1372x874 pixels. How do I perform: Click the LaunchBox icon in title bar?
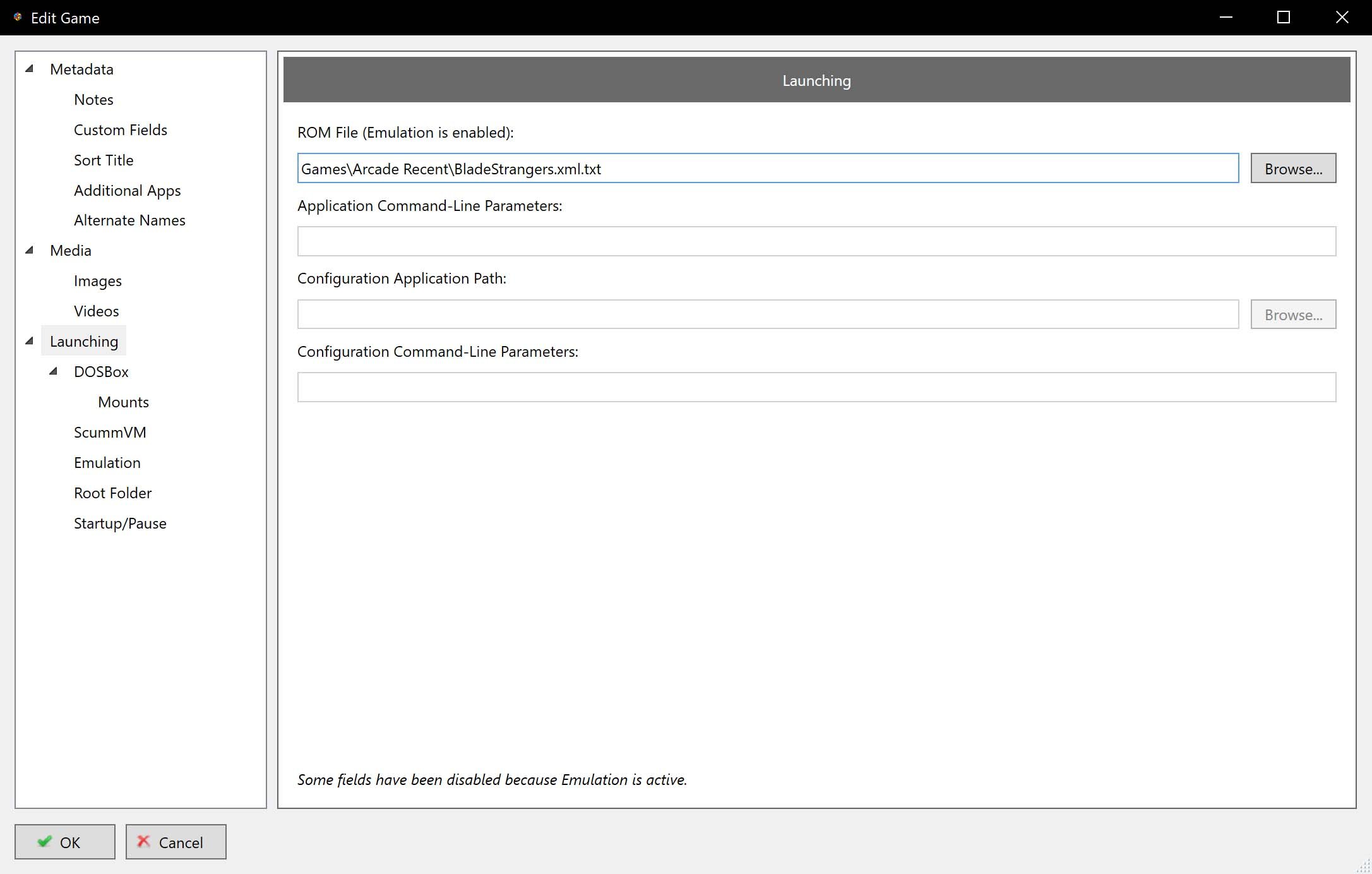click(18, 18)
